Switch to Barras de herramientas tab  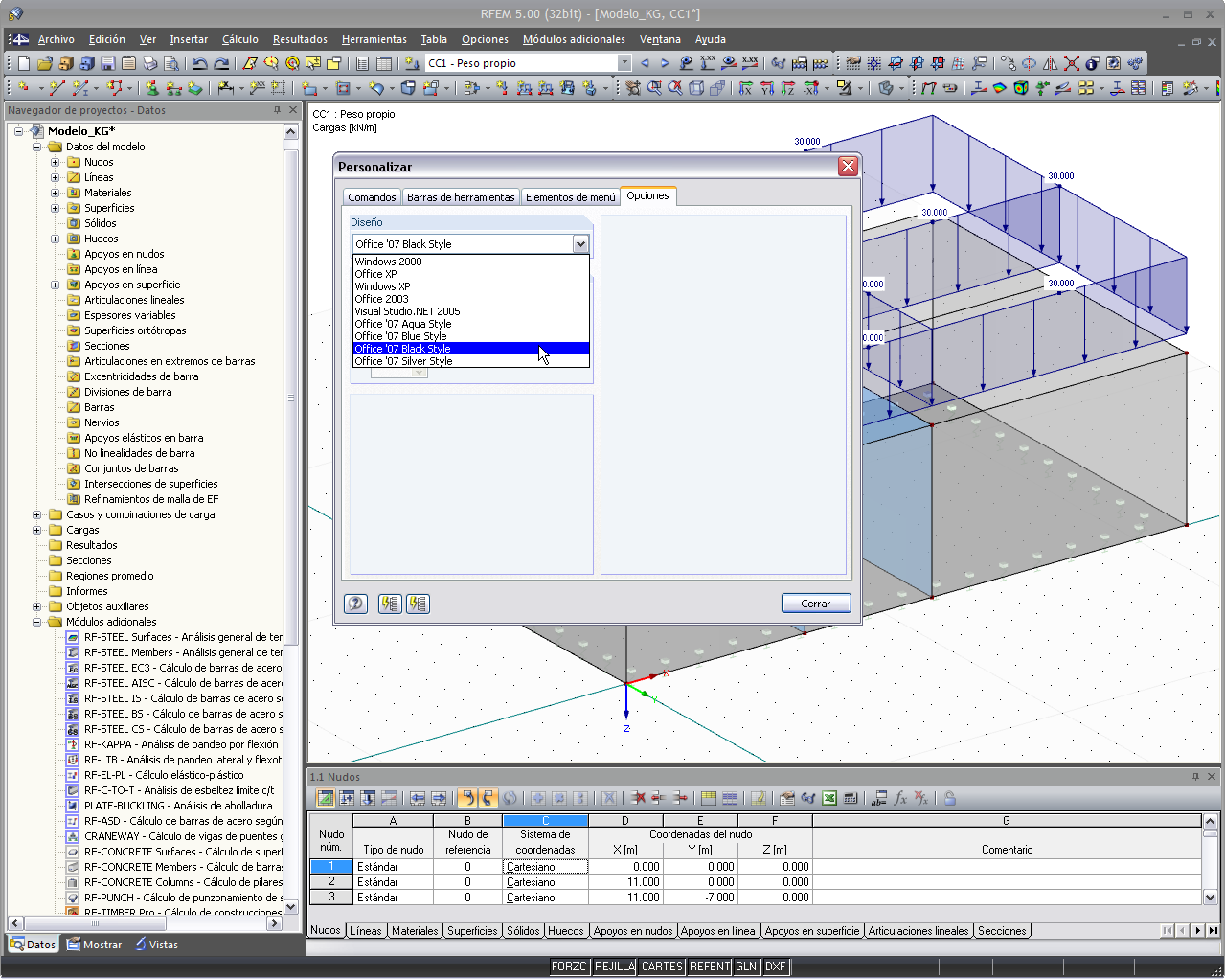[x=461, y=196]
